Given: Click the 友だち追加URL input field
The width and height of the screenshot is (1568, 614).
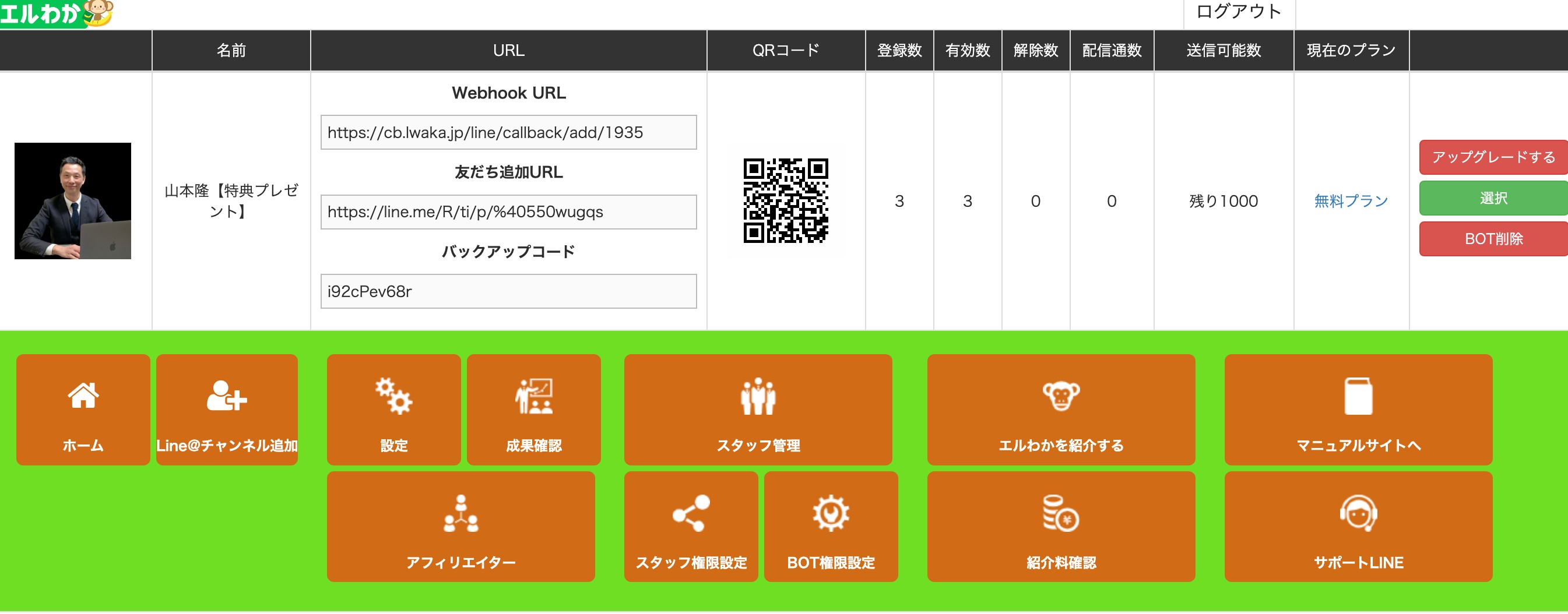Looking at the screenshot, I should 508,212.
